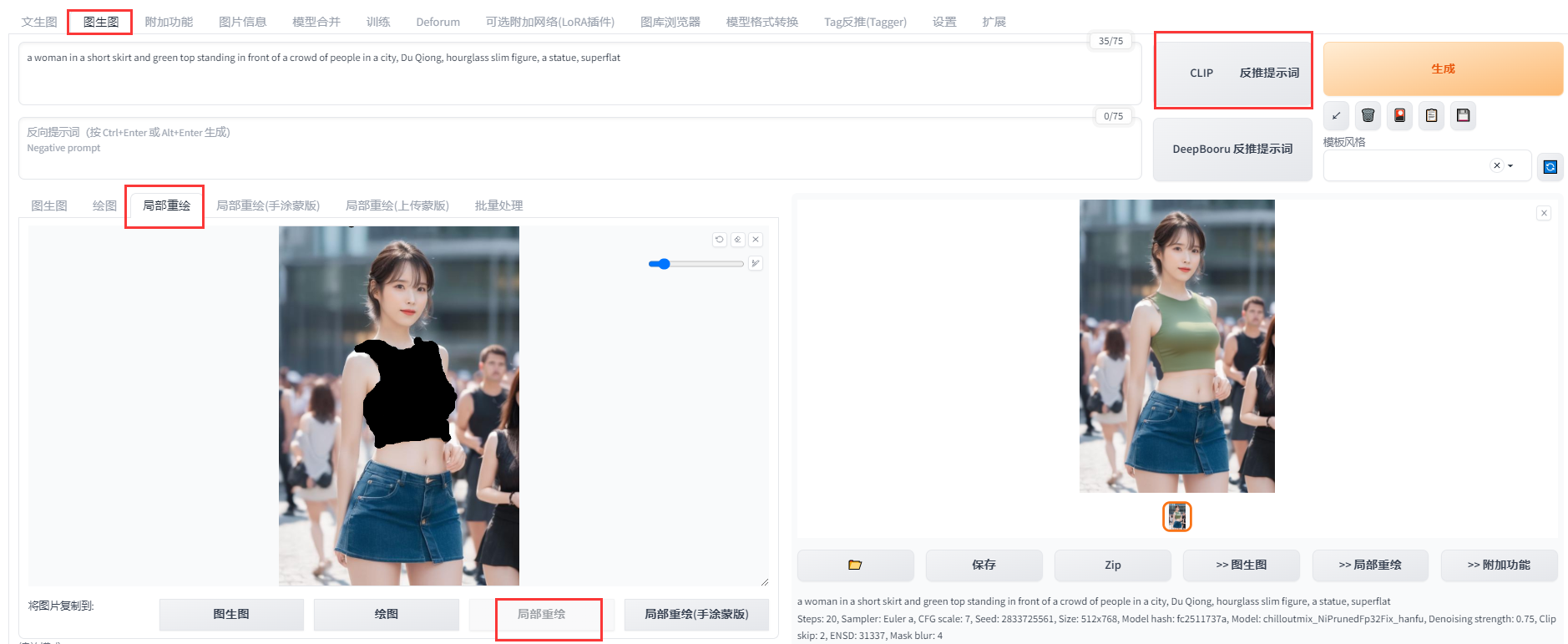The height and width of the screenshot is (644, 1568).
Task: Click the diagonal arrow read-parameters icon
Action: point(1337,116)
